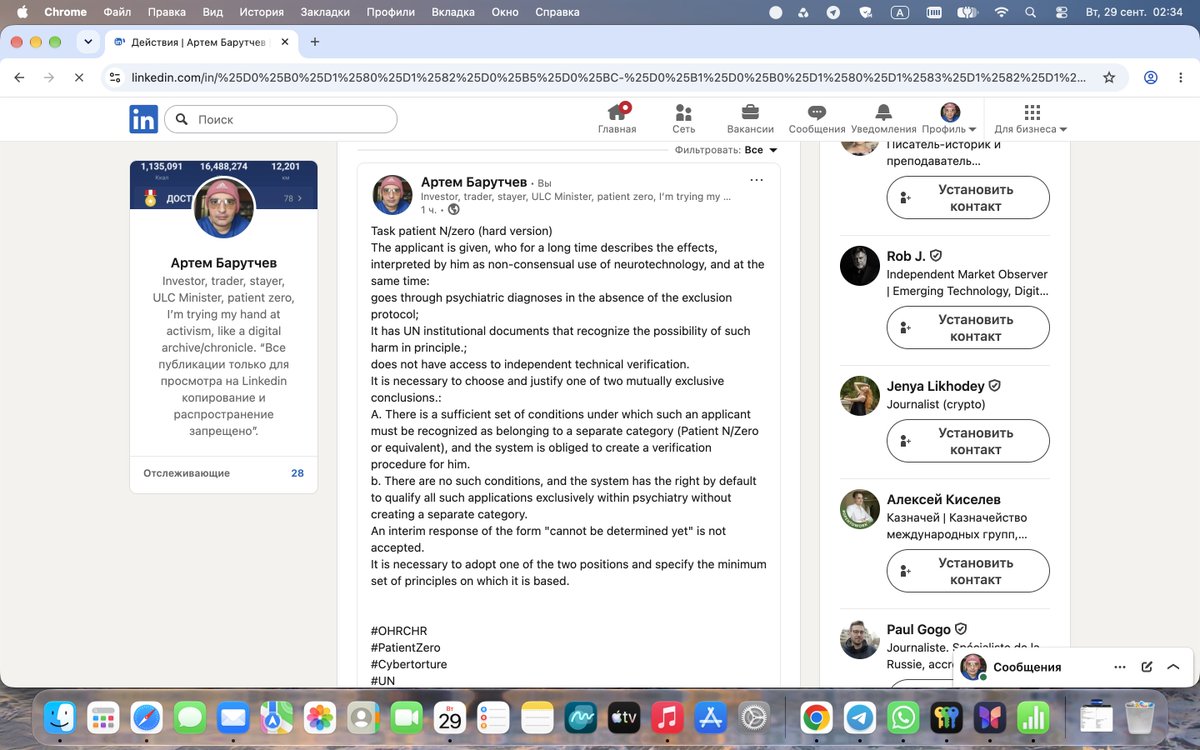Open a new Chrome tab
The height and width of the screenshot is (750, 1200).
(315, 42)
